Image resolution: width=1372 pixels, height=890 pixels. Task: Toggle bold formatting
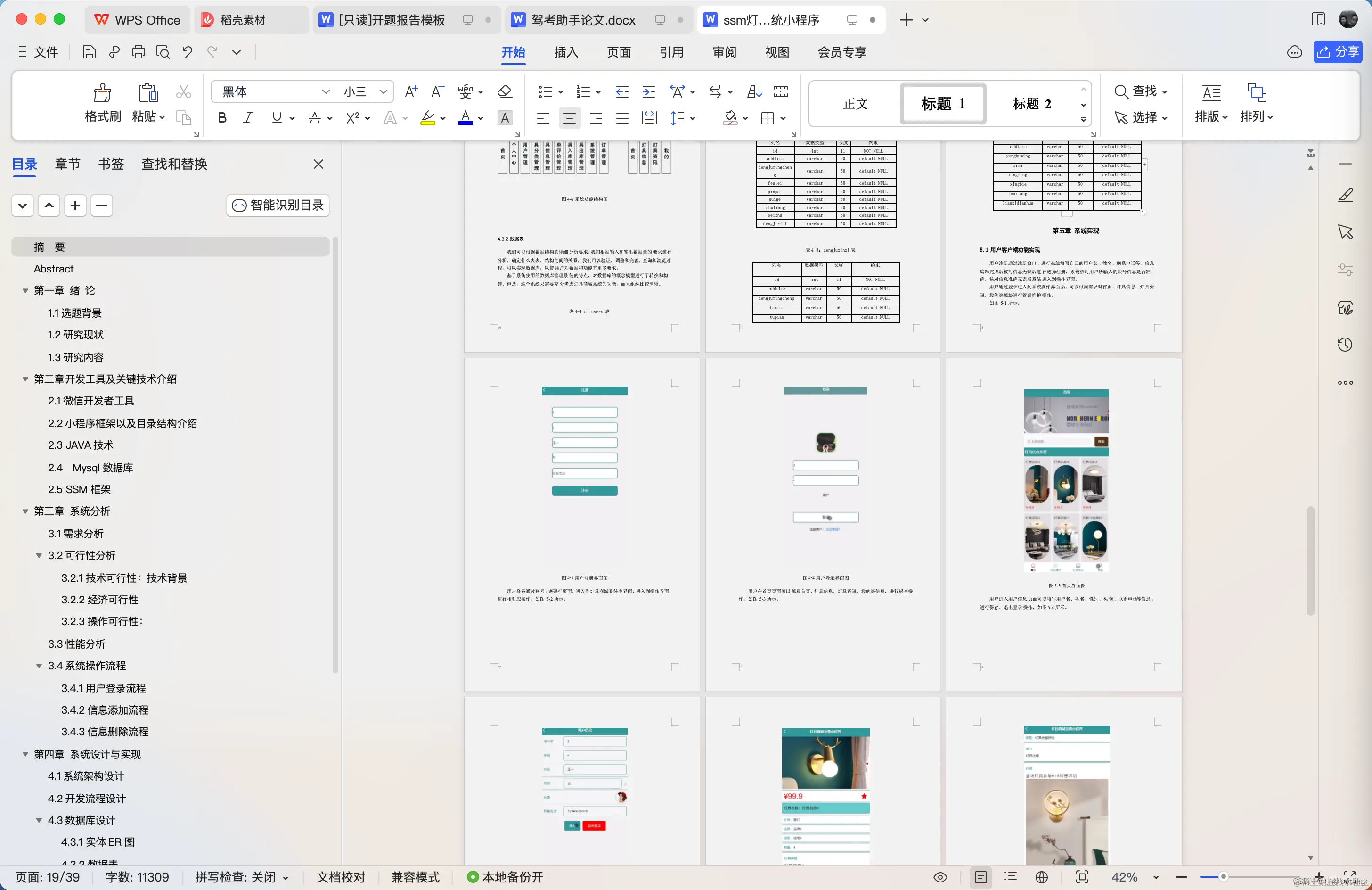tap(221, 117)
